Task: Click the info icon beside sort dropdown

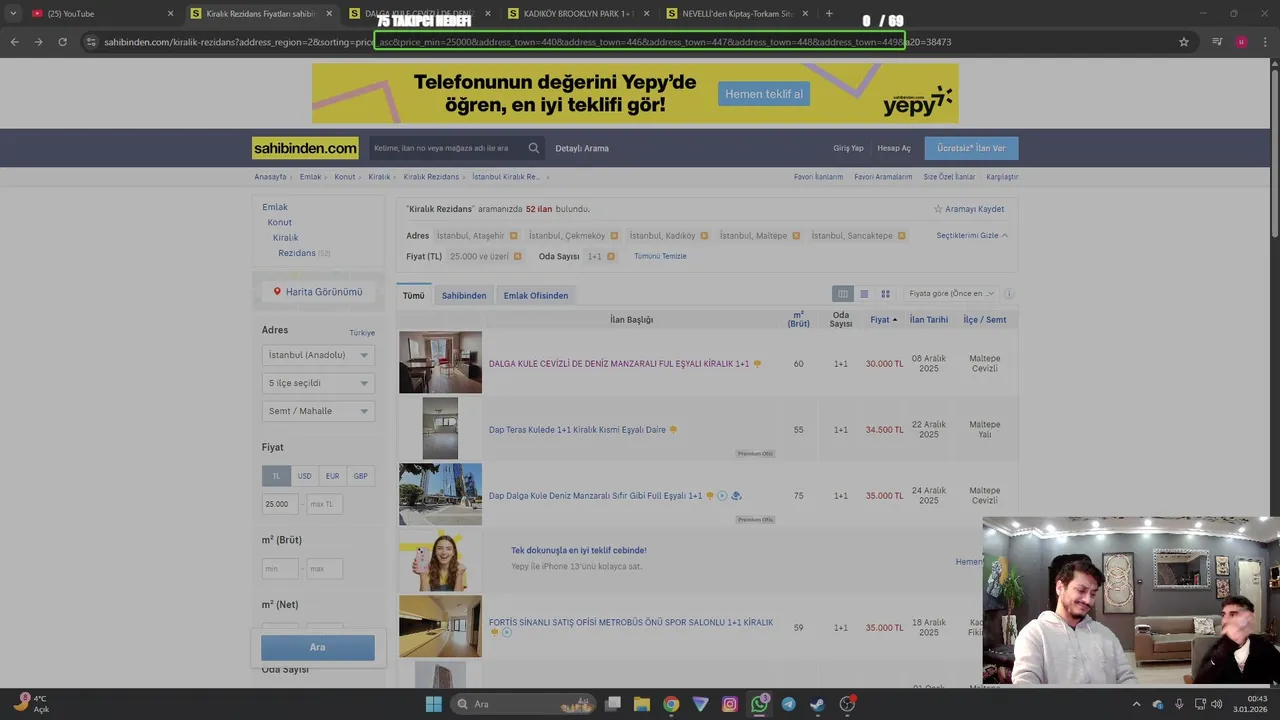Action: coord(1008,294)
